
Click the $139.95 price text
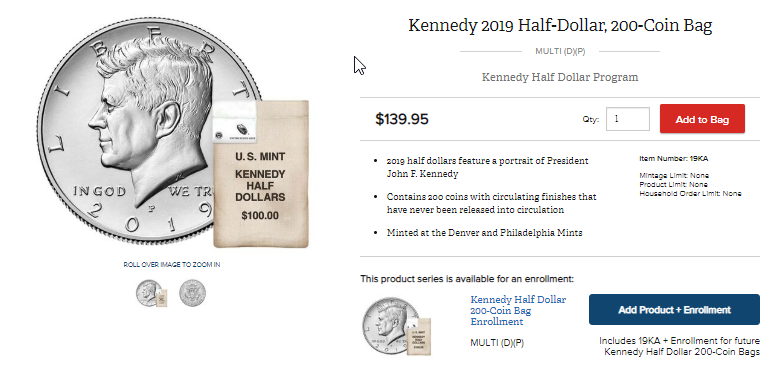pyautogui.click(x=402, y=119)
